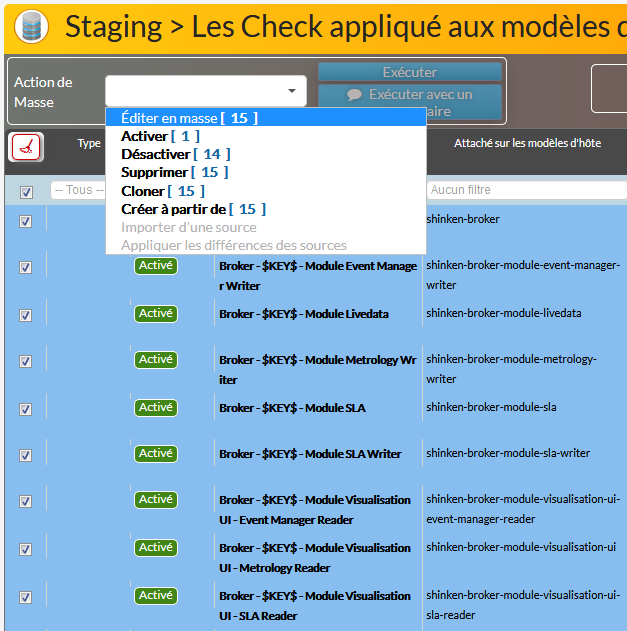
Task: Uncheck the Module Livedata row checkbox
Action: (25, 315)
